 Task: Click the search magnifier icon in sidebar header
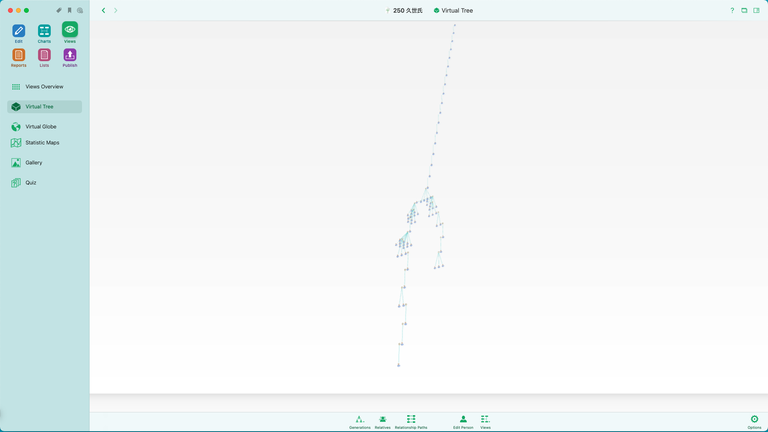pyautogui.click(x=80, y=10)
